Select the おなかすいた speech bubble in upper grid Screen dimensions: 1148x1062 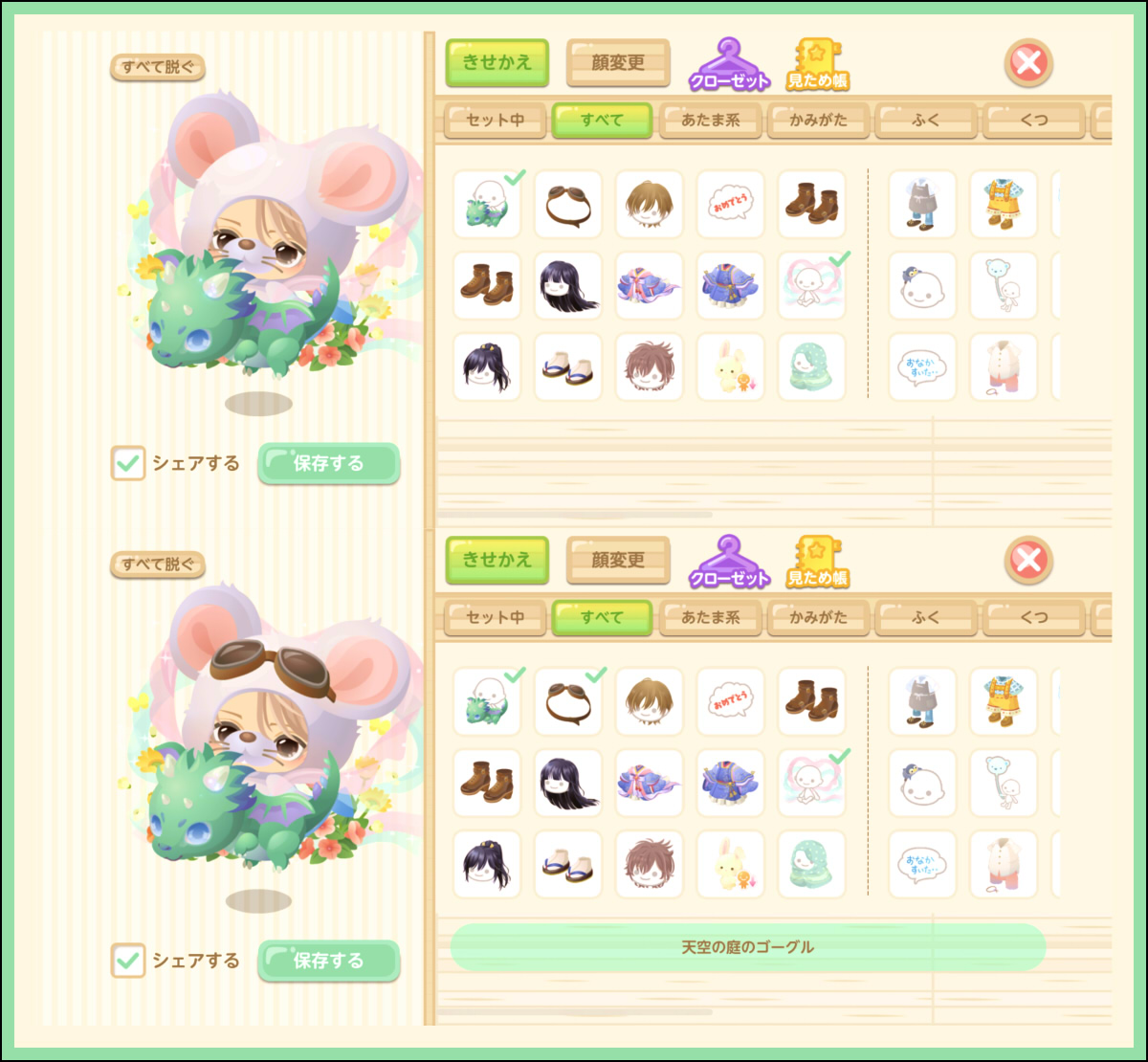click(922, 367)
